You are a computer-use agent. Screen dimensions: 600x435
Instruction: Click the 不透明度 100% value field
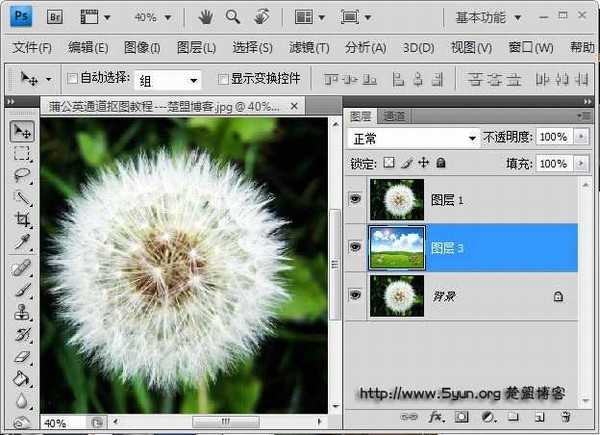[553, 138]
